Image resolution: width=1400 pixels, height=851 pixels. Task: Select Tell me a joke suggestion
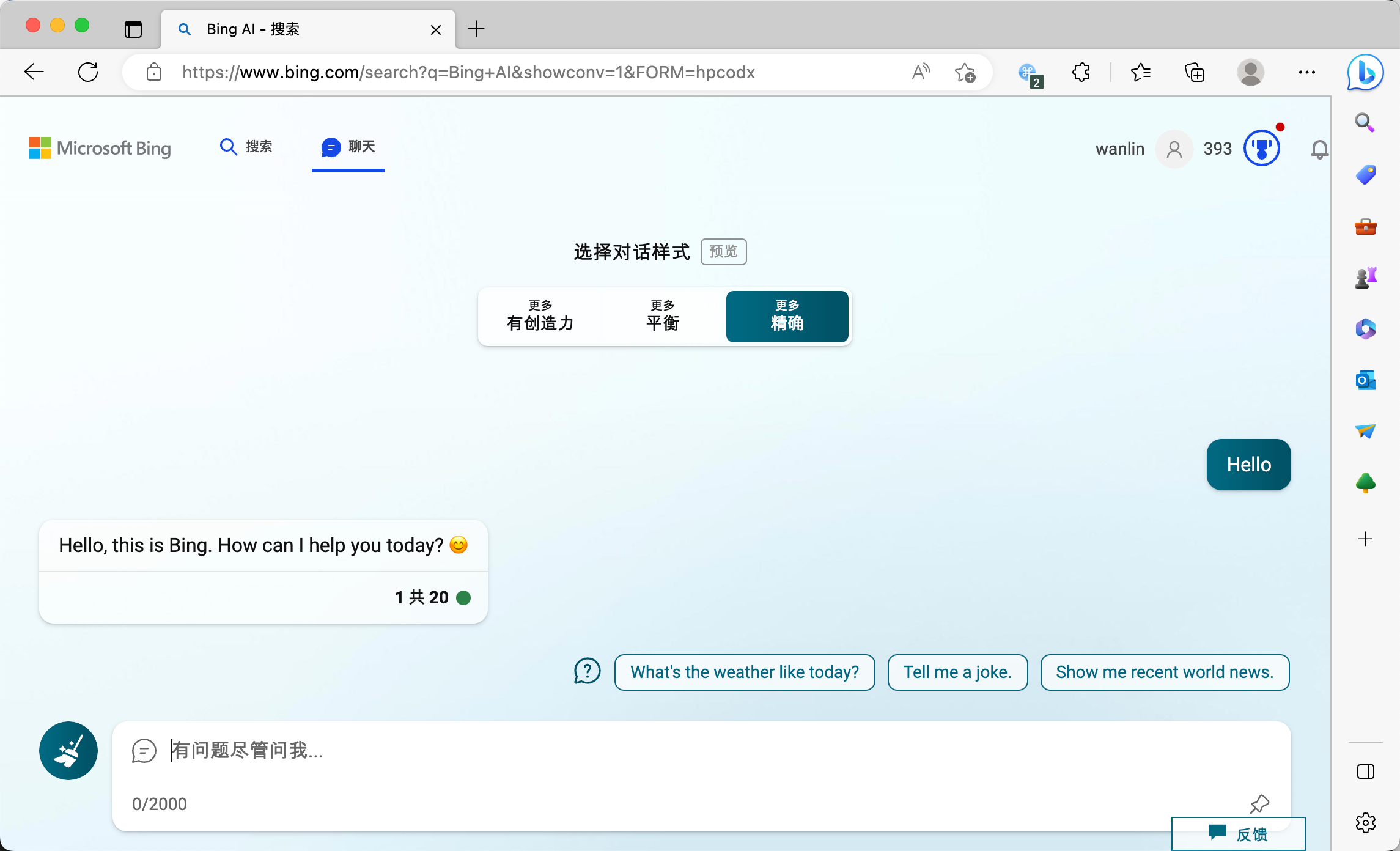point(957,672)
